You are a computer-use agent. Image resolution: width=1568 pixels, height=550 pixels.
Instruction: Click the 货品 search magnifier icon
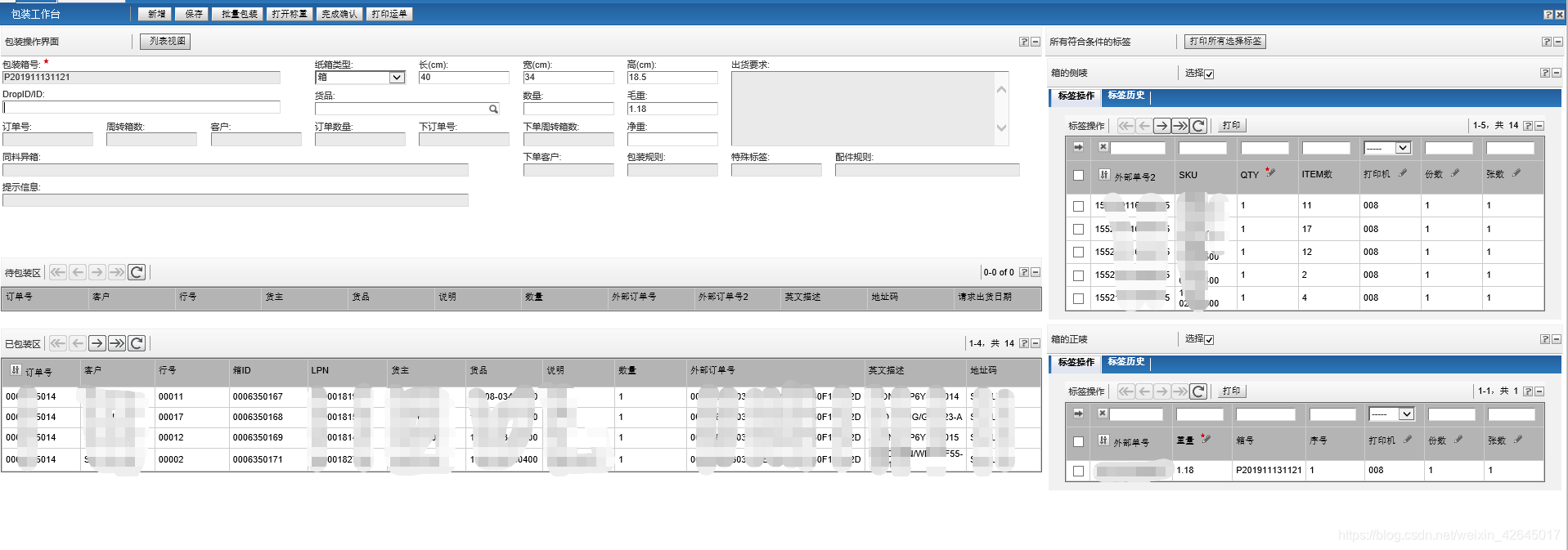(x=493, y=109)
